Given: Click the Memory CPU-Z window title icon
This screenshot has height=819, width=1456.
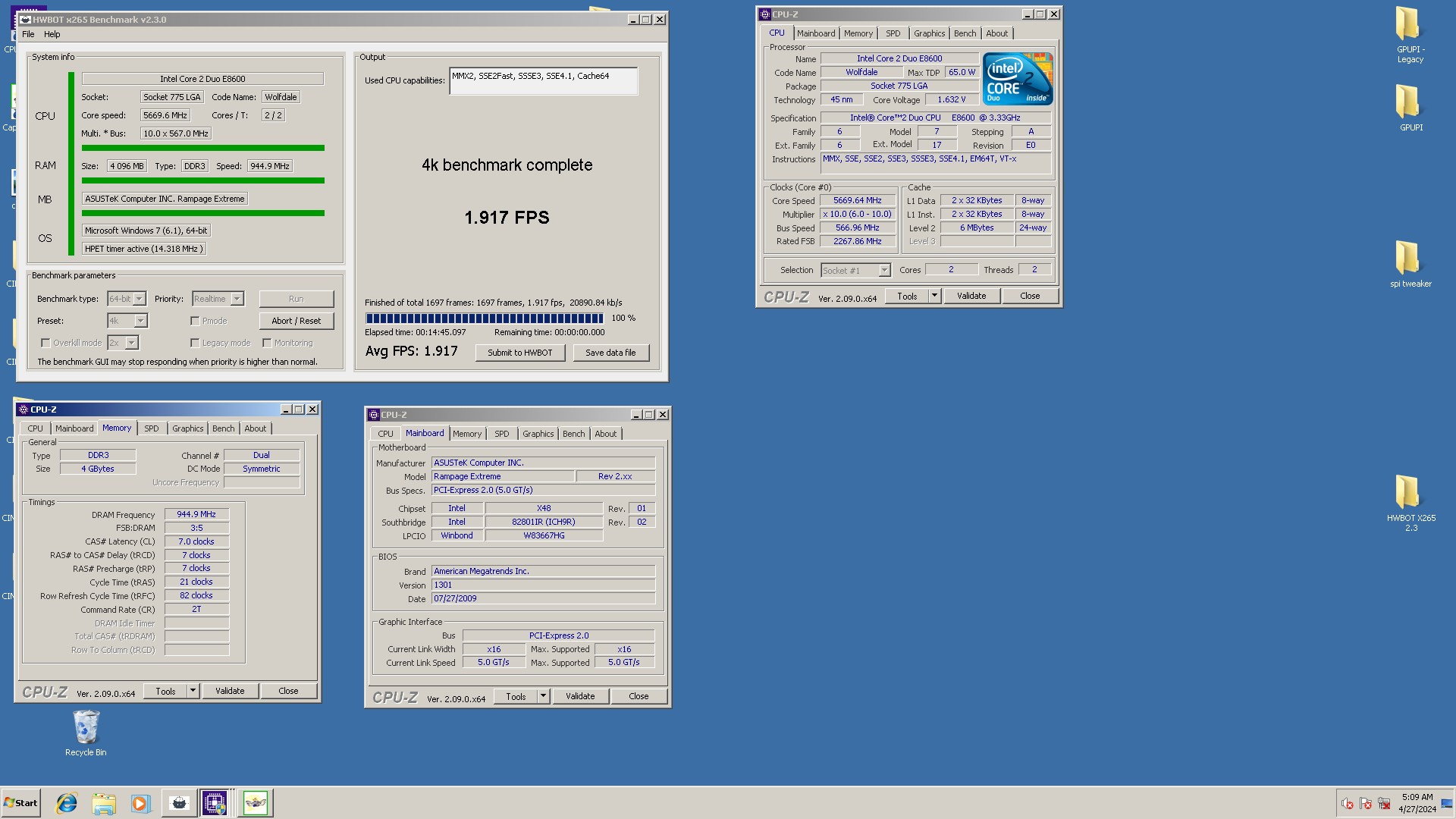Looking at the screenshot, I should [24, 409].
